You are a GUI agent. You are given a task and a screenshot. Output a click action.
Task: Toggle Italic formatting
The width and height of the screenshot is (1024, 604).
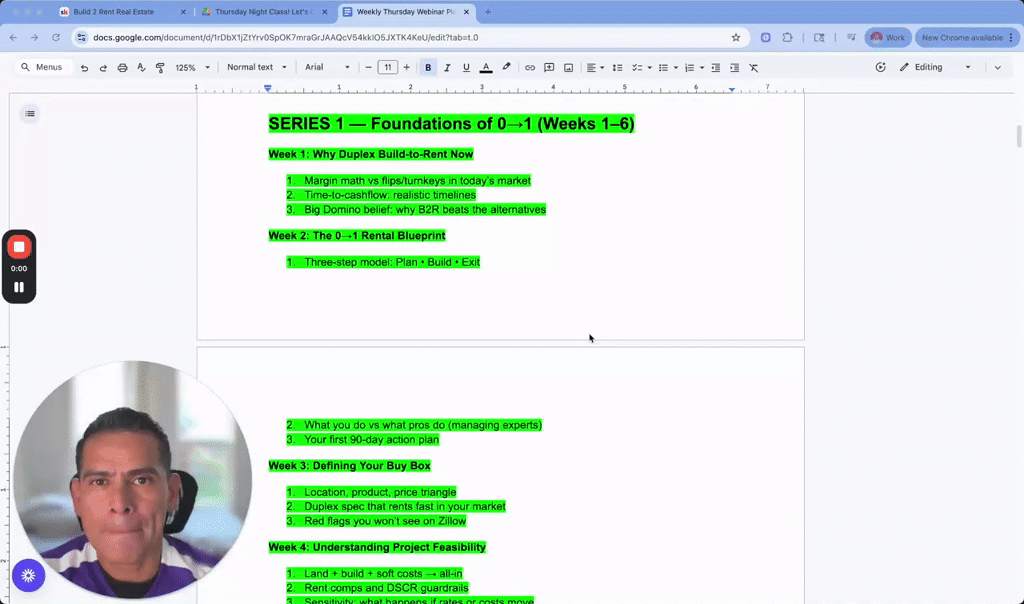tap(447, 67)
